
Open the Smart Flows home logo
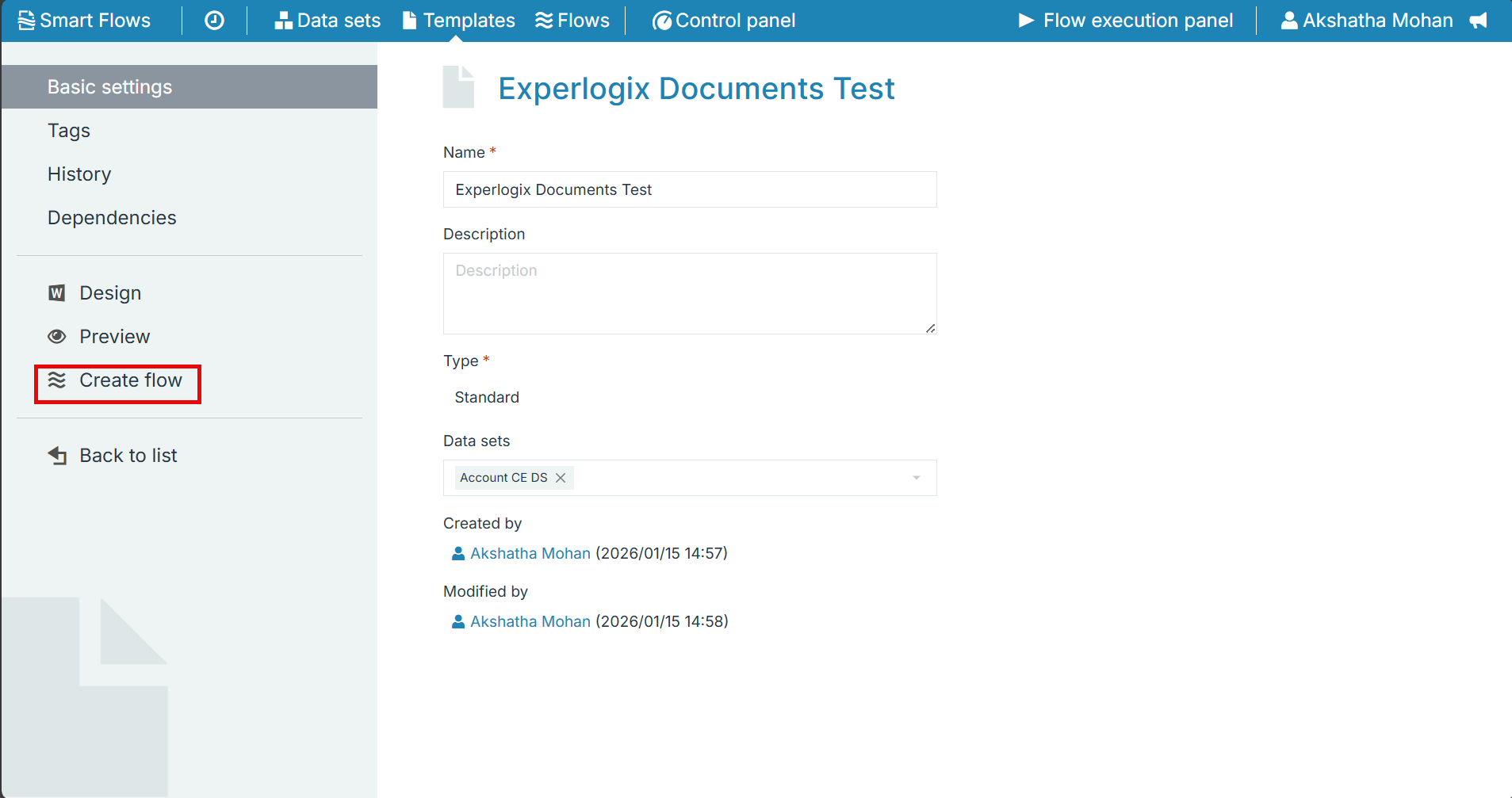click(84, 21)
